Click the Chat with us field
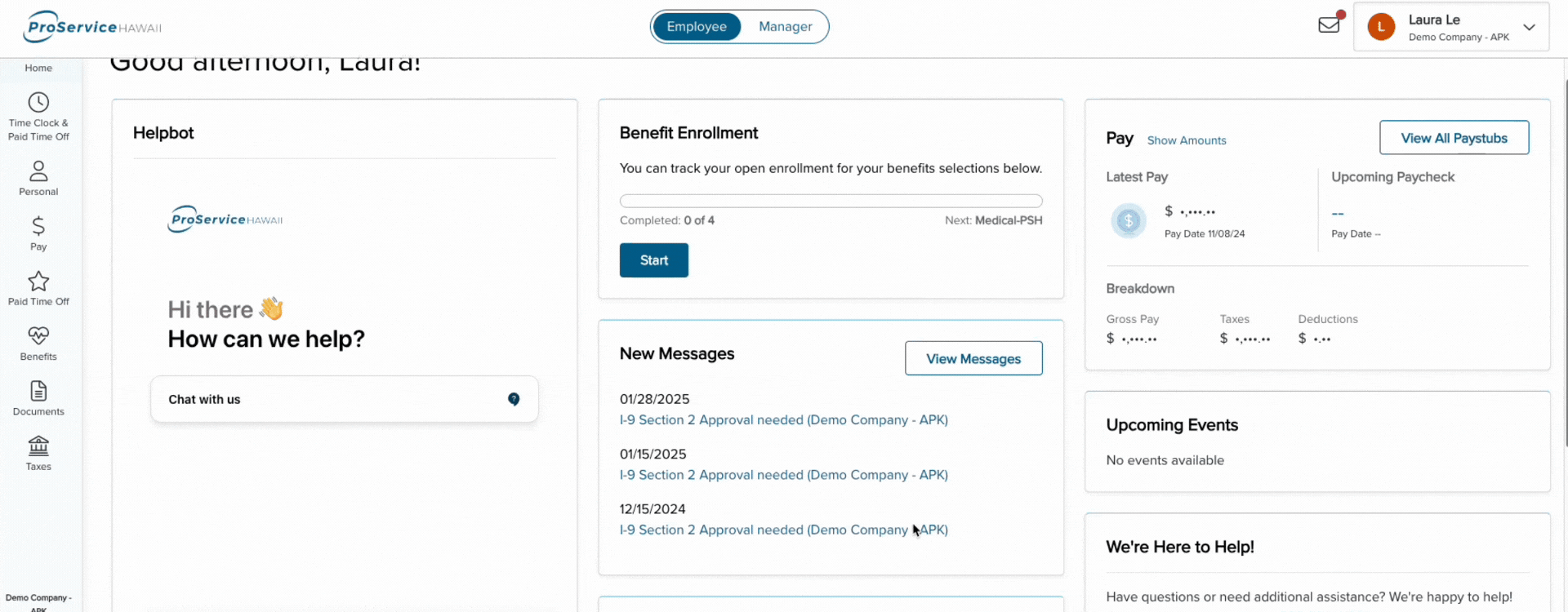 point(344,399)
